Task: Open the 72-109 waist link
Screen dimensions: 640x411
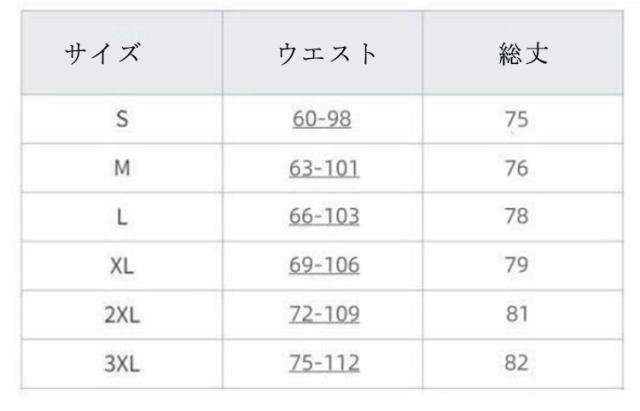Action: [322, 314]
